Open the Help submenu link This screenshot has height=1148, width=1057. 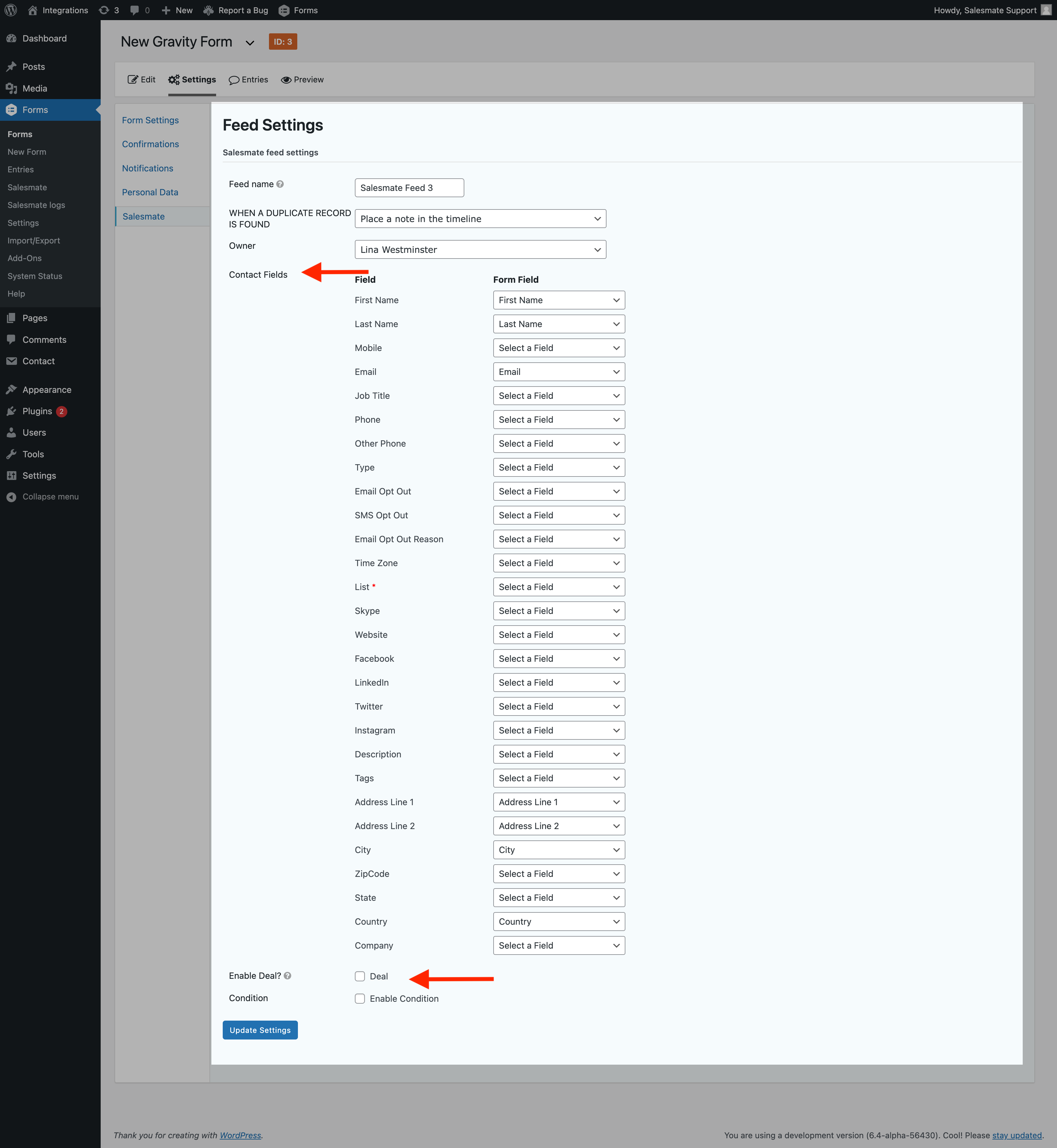click(x=16, y=293)
